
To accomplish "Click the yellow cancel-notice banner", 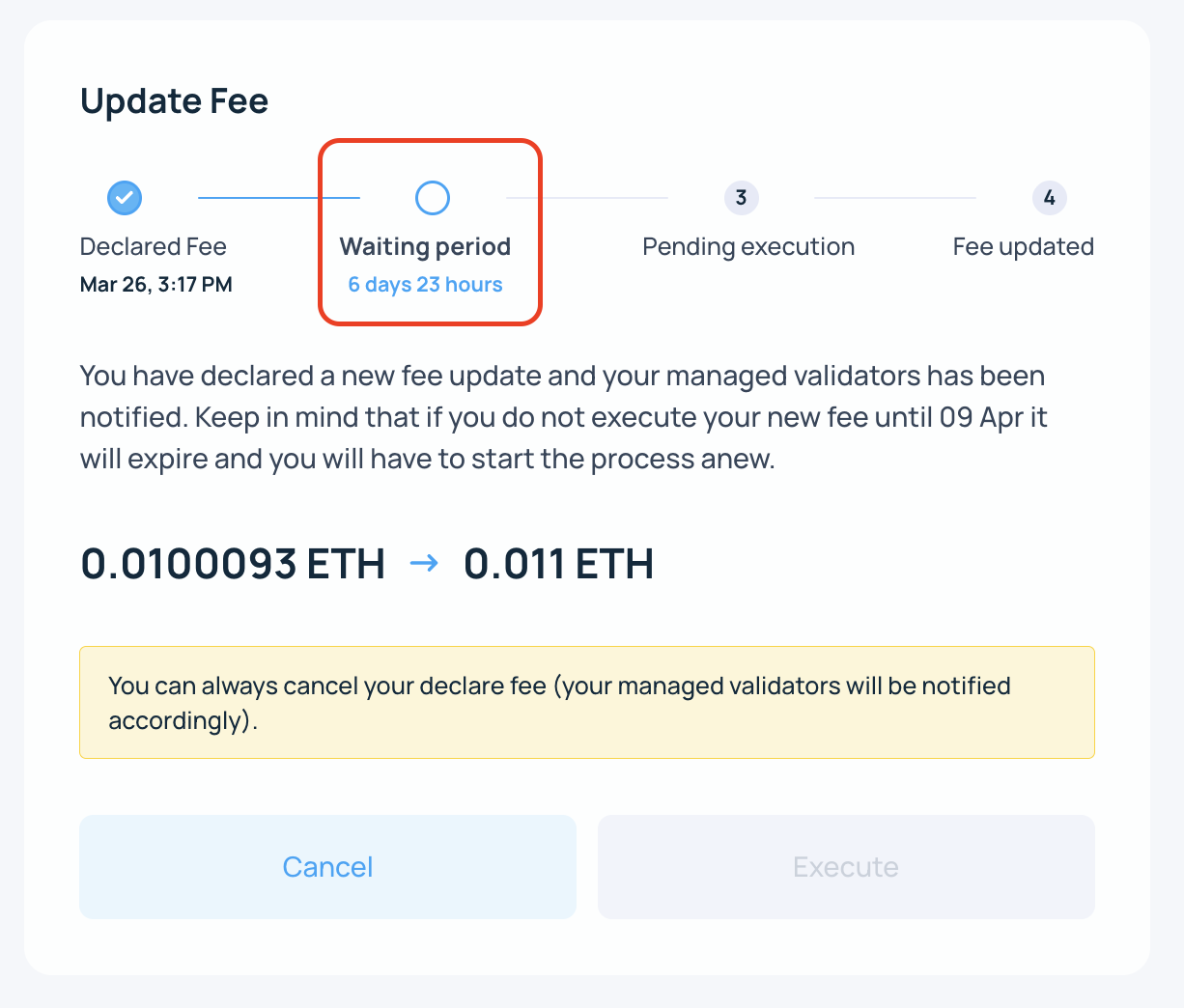I will coord(586,703).
